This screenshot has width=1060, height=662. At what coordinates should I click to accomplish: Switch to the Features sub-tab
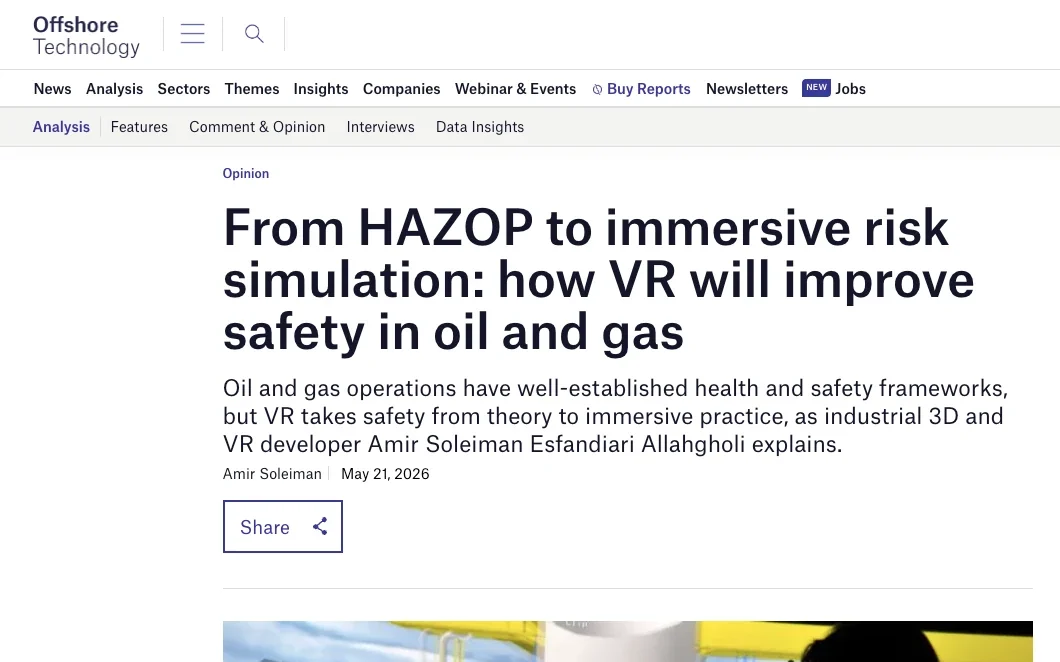pyautogui.click(x=139, y=126)
